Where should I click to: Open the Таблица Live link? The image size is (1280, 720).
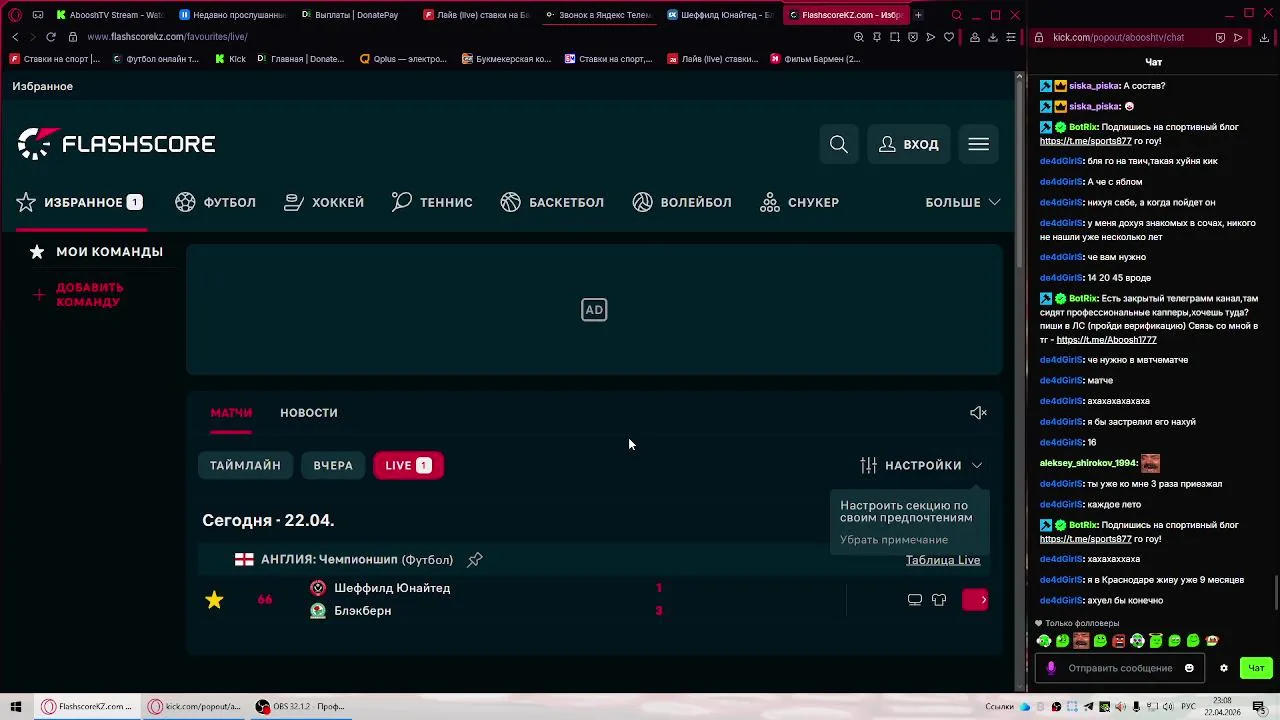pyautogui.click(x=943, y=560)
